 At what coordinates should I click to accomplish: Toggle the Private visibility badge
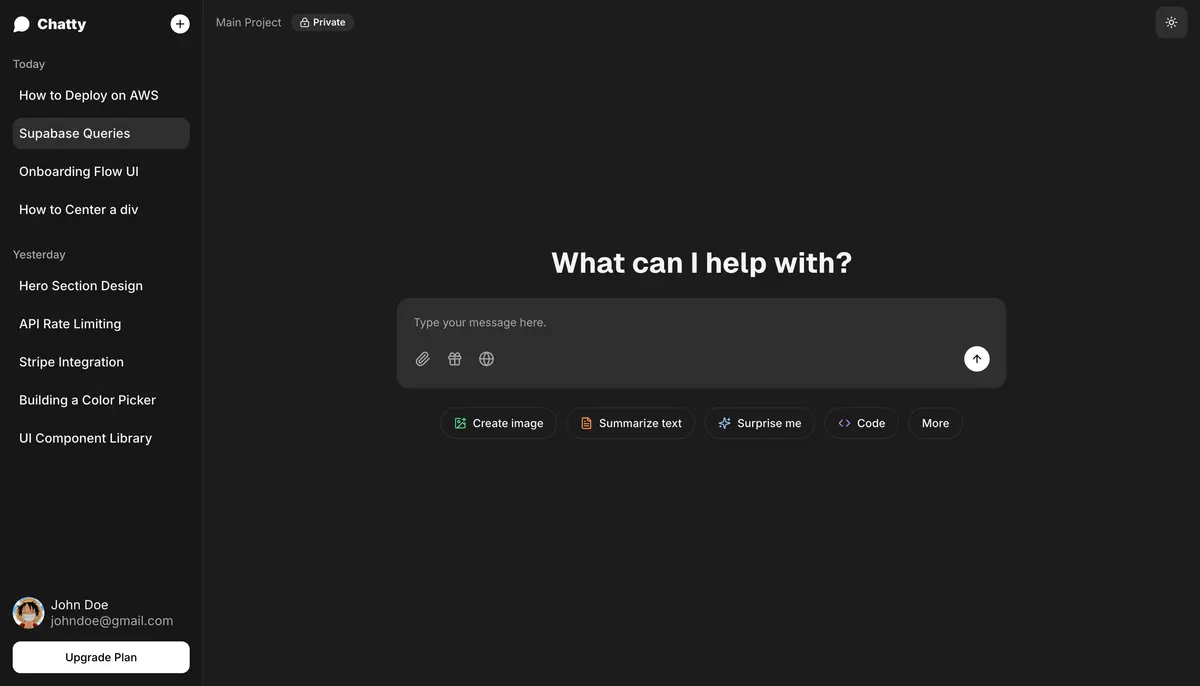pos(322,22)
